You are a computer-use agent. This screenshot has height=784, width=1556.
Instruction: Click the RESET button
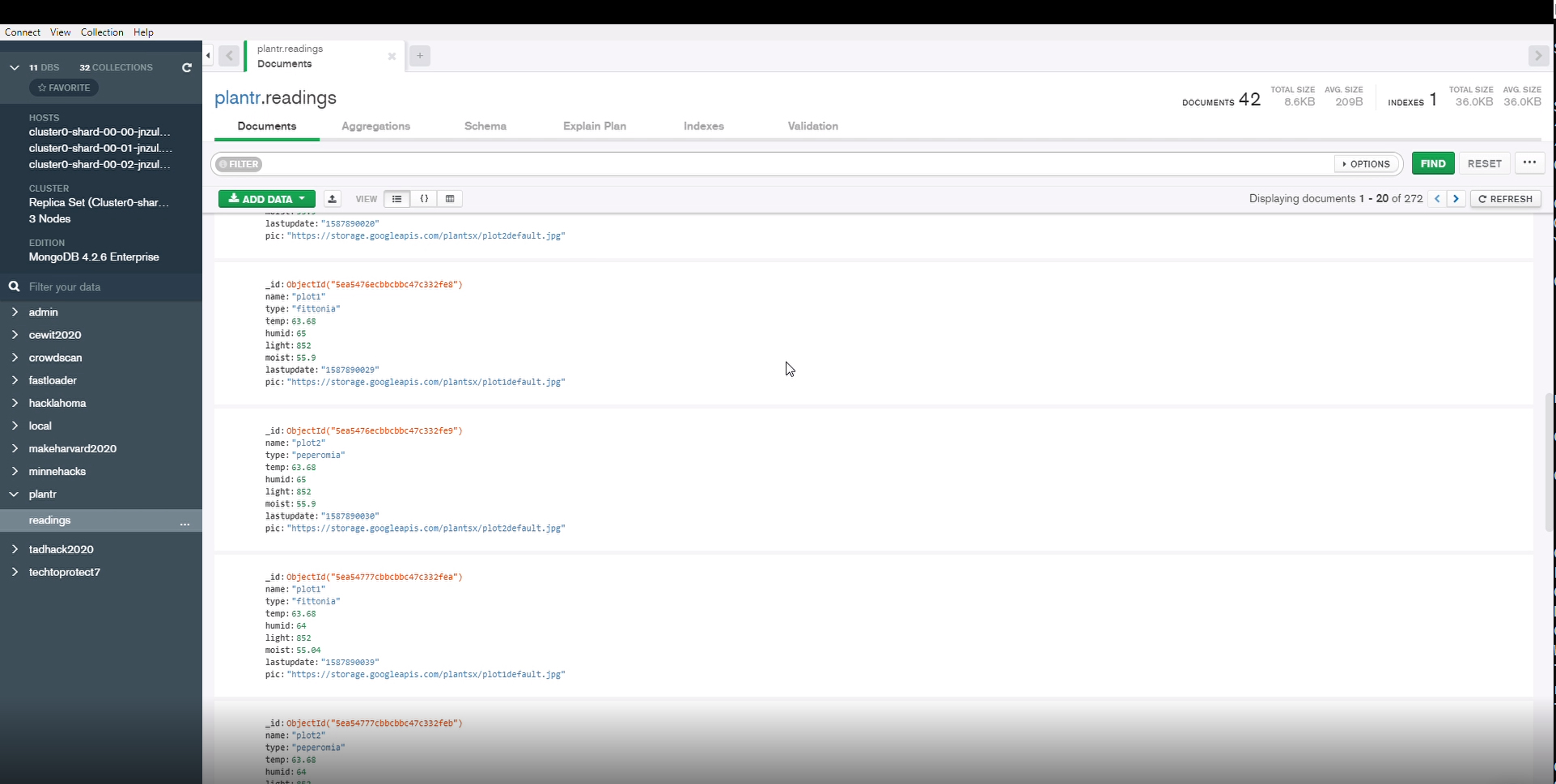[x=1485, y=163]
